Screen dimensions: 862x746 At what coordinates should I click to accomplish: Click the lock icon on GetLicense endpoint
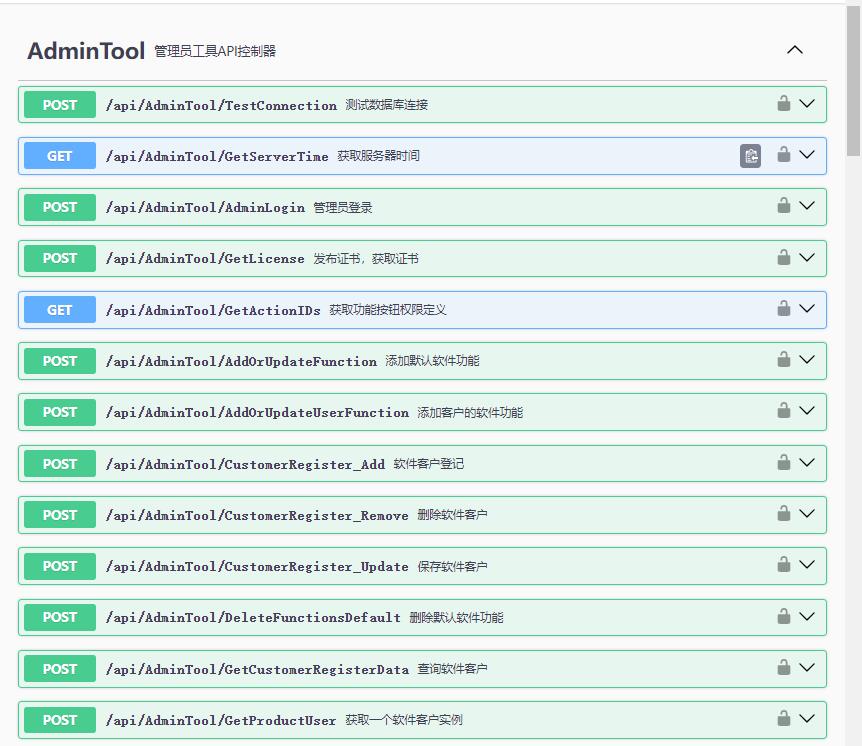click(x=784, y=258)
